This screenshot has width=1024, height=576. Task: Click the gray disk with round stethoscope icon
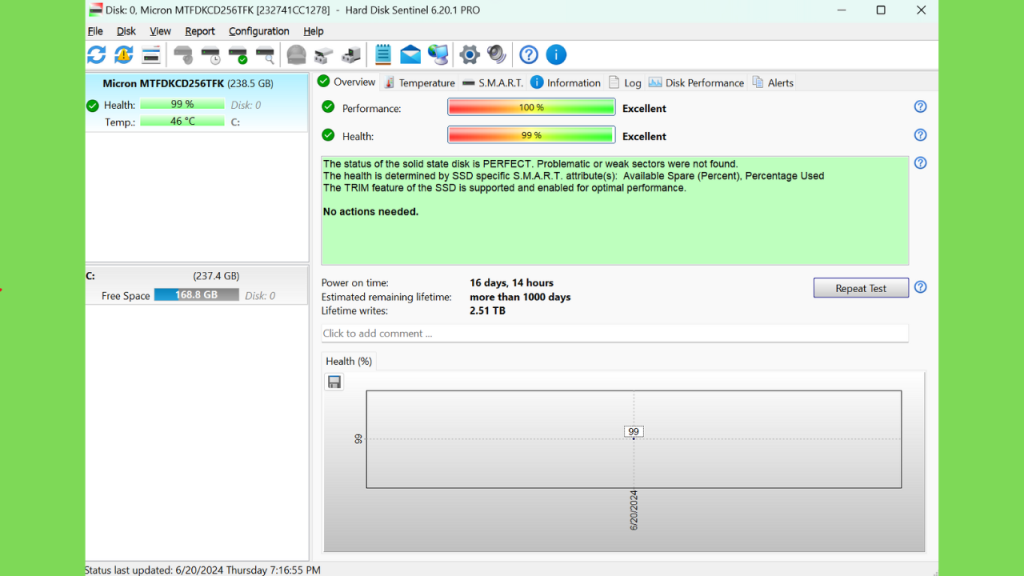[x=184, y=55]
